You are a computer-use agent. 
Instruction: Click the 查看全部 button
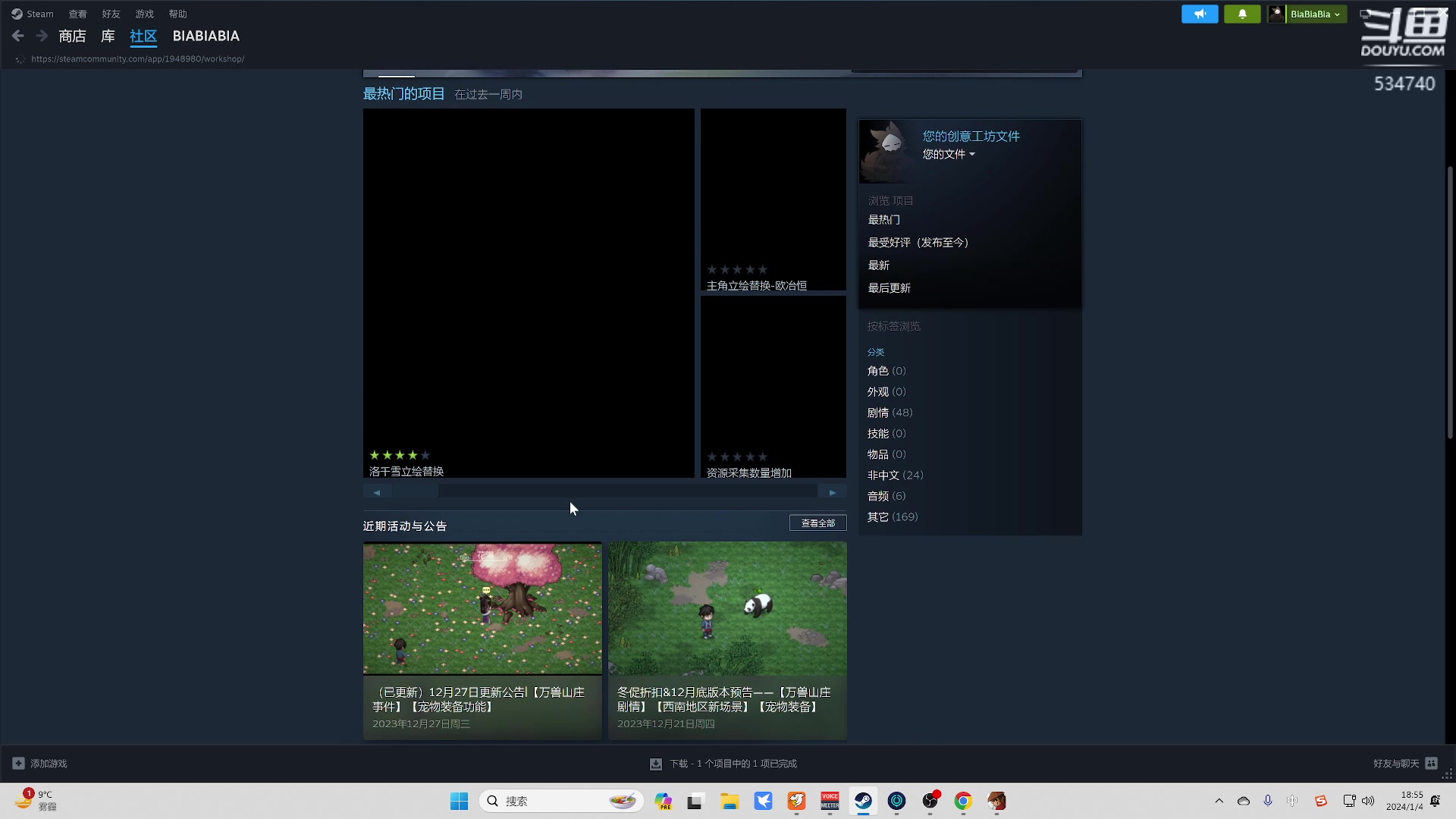[x=817, y=522]
